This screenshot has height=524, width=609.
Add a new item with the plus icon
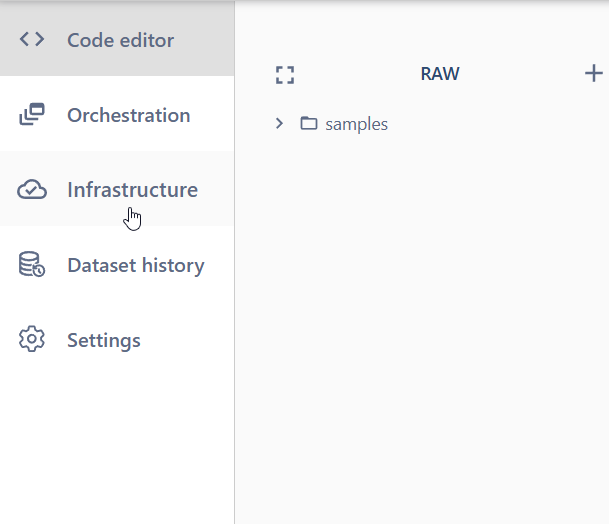coord(593,73)
